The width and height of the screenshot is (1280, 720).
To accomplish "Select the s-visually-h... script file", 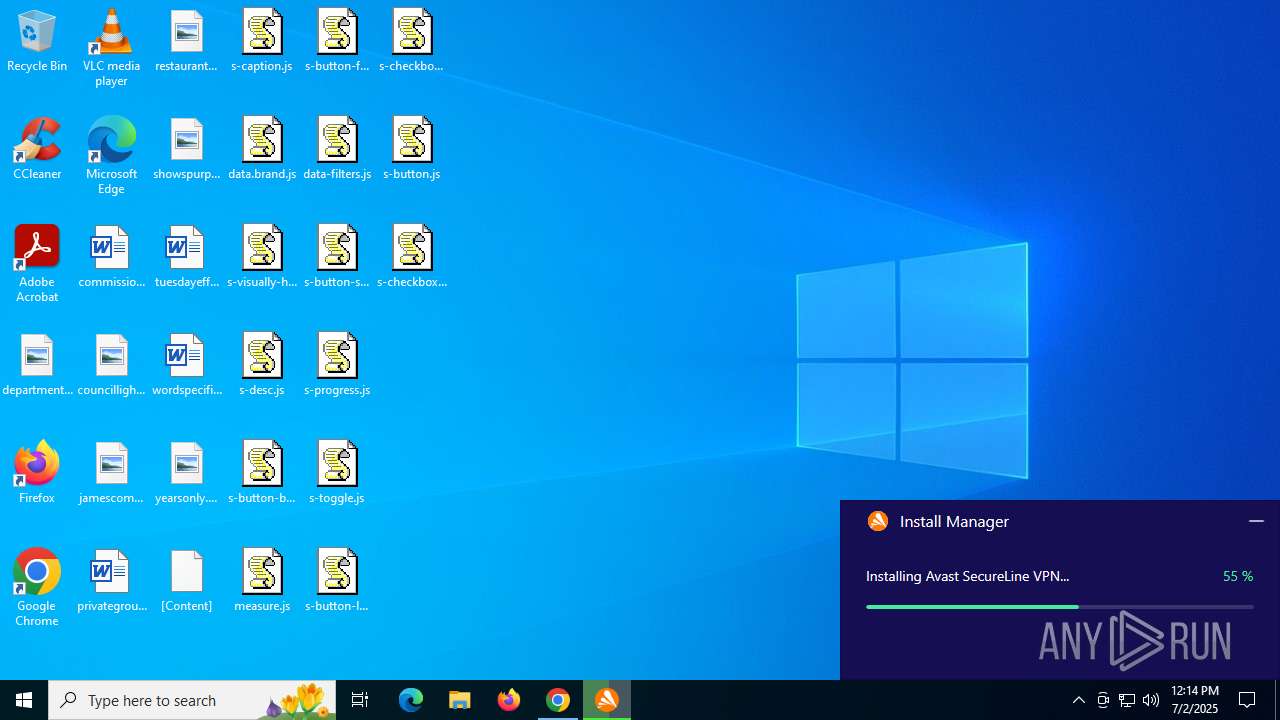I will coord(262,257).
